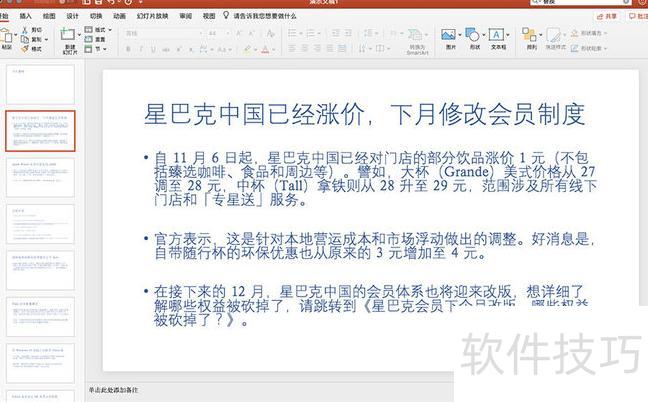This screenshot has width=648, height=402.
Task: Click the clear formatting icon
Action: 271,33
